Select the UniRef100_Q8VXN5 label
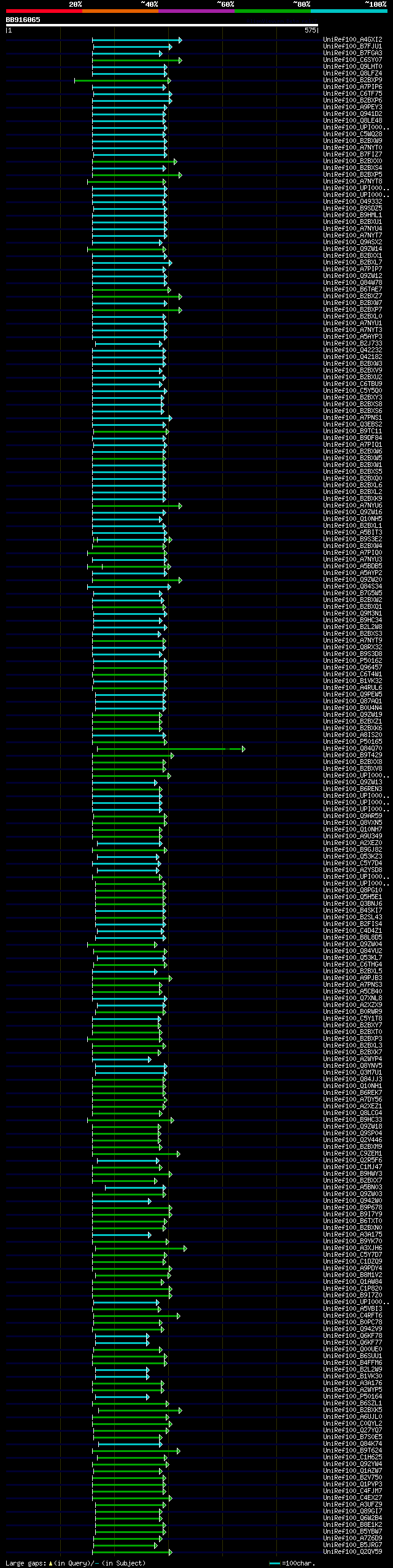 click(352, 823)
